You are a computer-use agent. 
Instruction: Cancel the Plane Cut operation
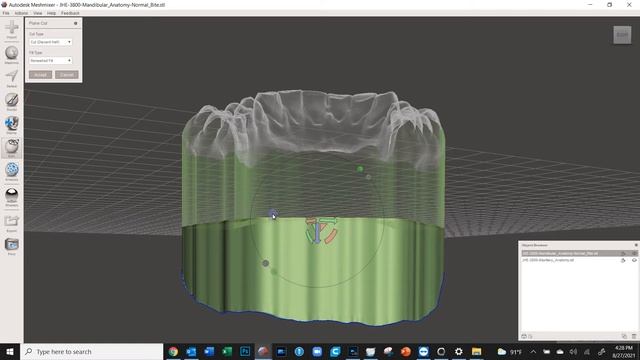click(67, 75)
